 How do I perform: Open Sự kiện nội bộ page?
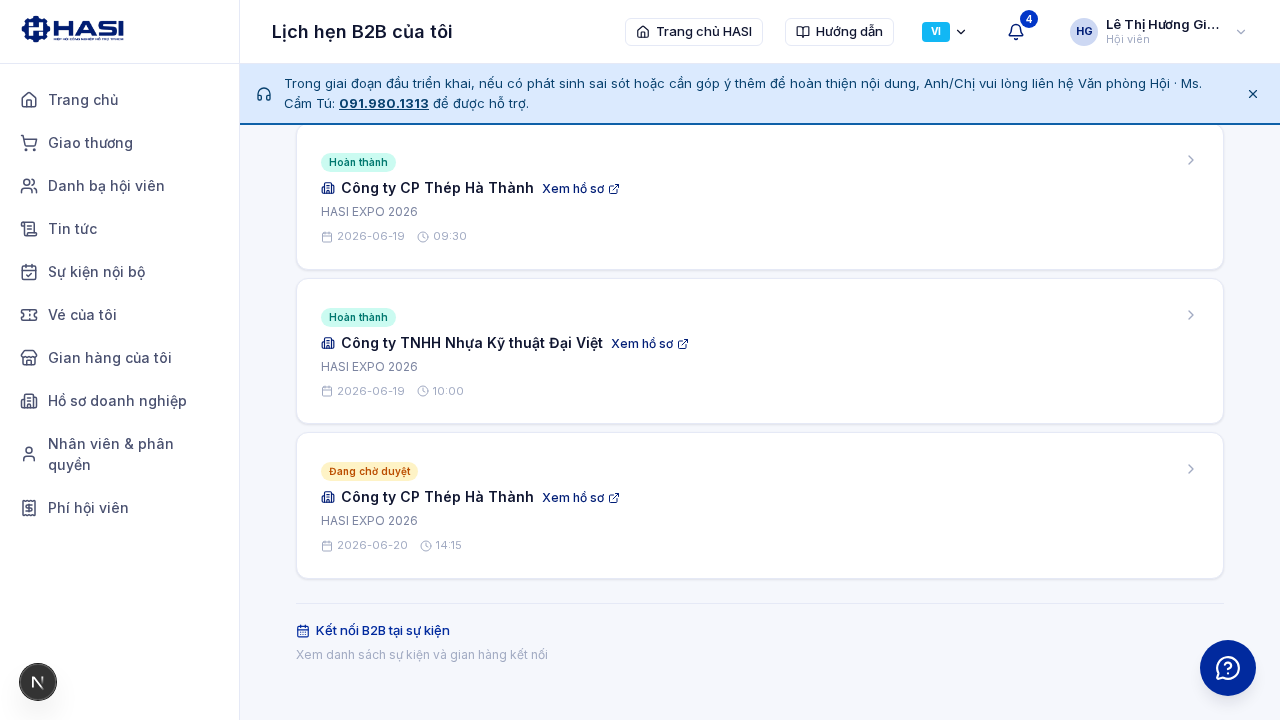pyautogui.click(x=119, y=272)
